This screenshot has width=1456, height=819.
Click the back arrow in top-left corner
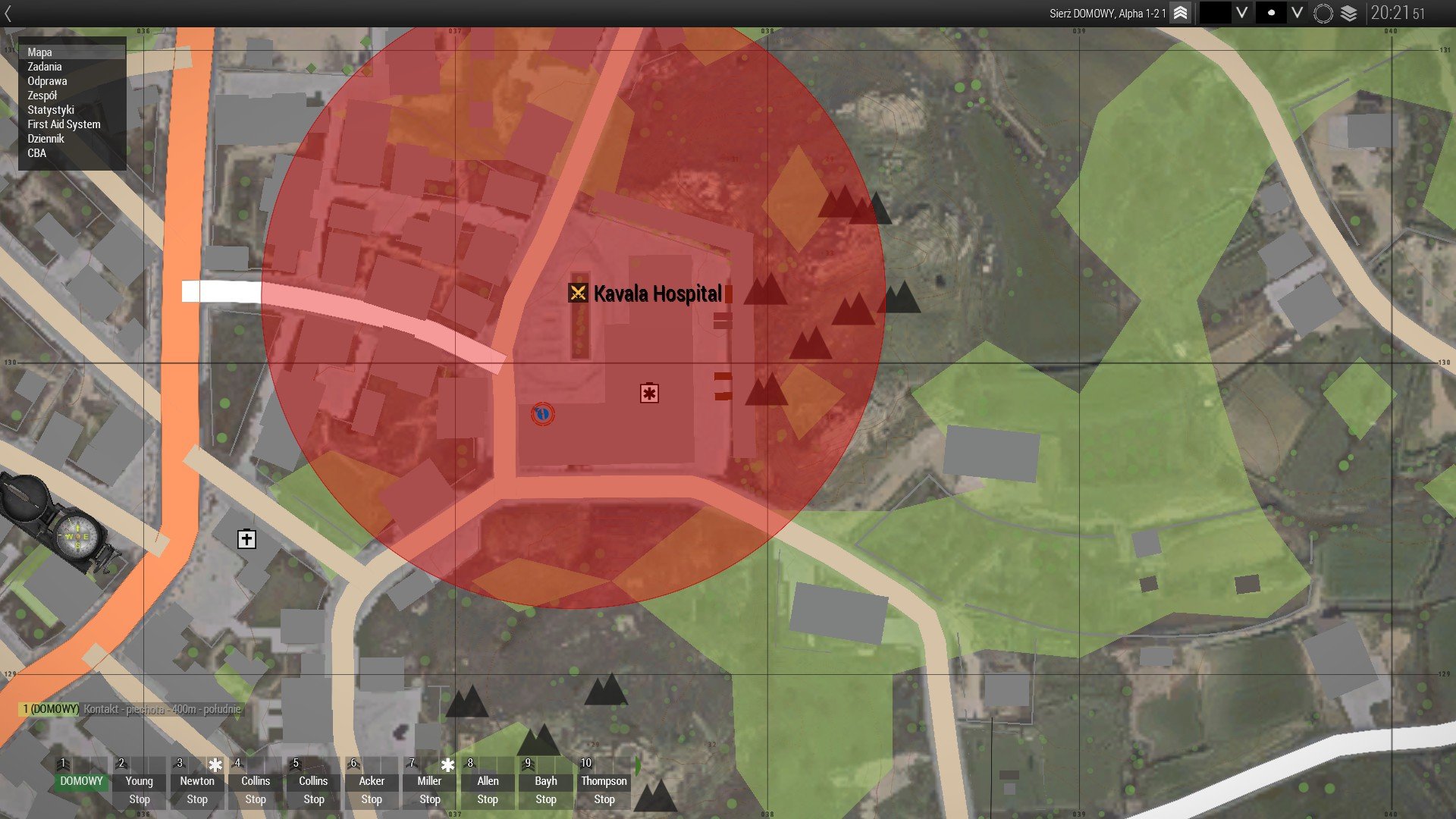point(8,13)
